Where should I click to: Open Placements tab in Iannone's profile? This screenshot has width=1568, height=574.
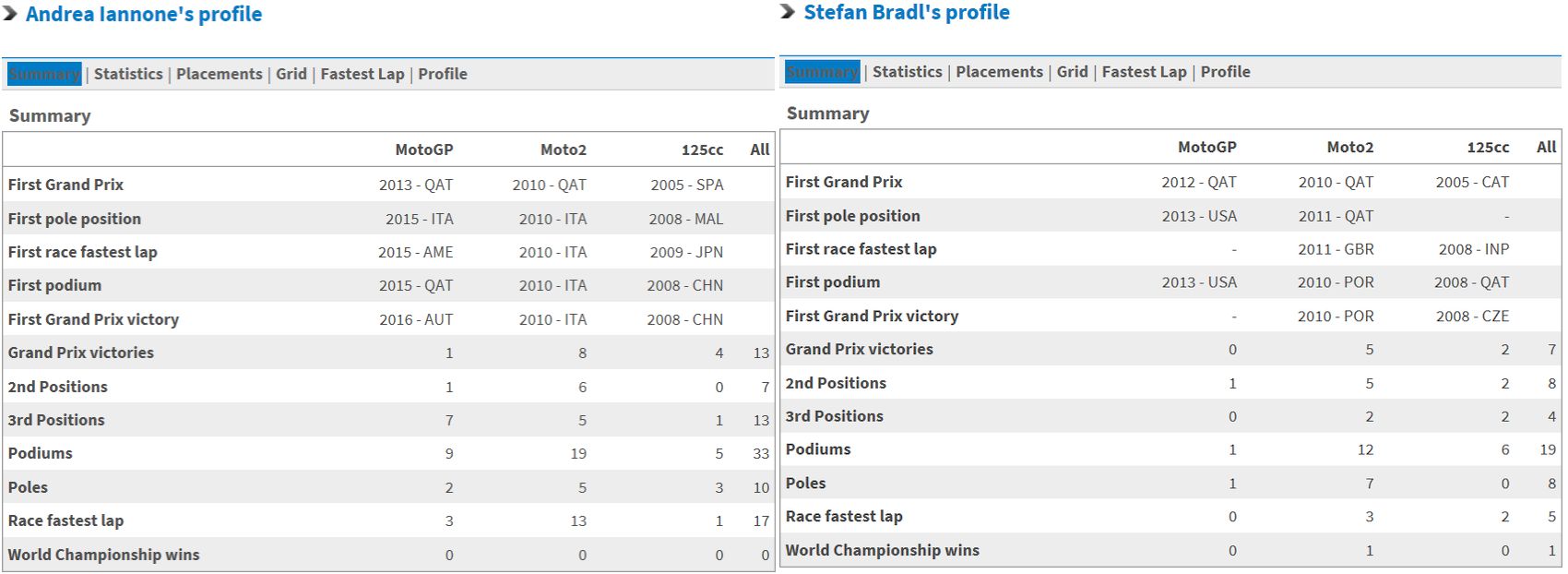[x=220, y=74]
